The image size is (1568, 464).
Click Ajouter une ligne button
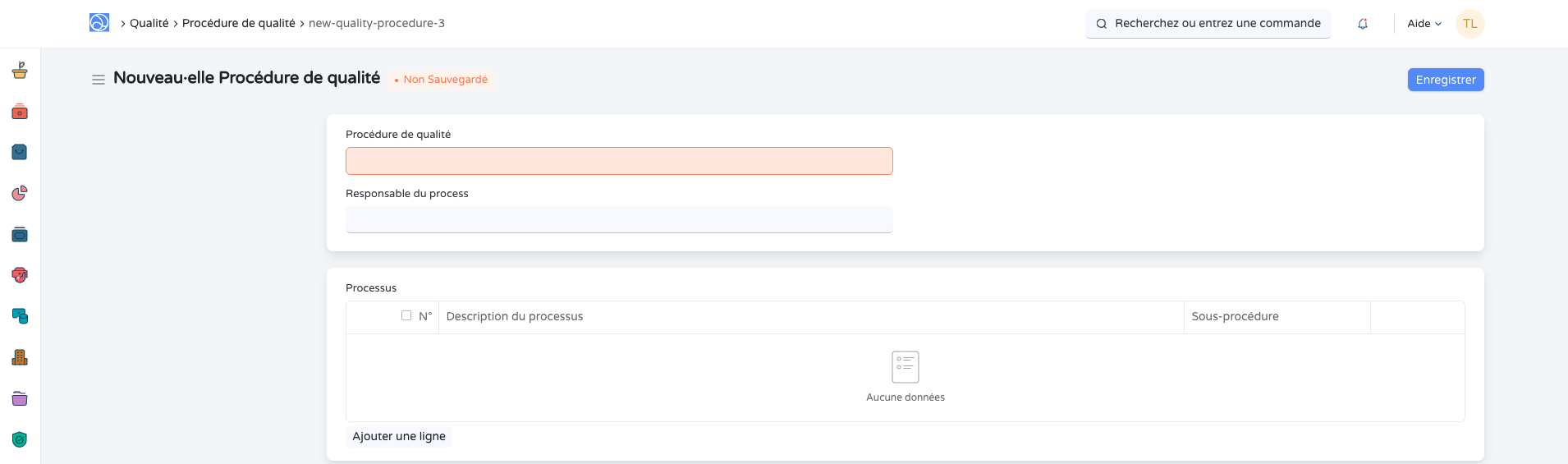pos(399,436)
